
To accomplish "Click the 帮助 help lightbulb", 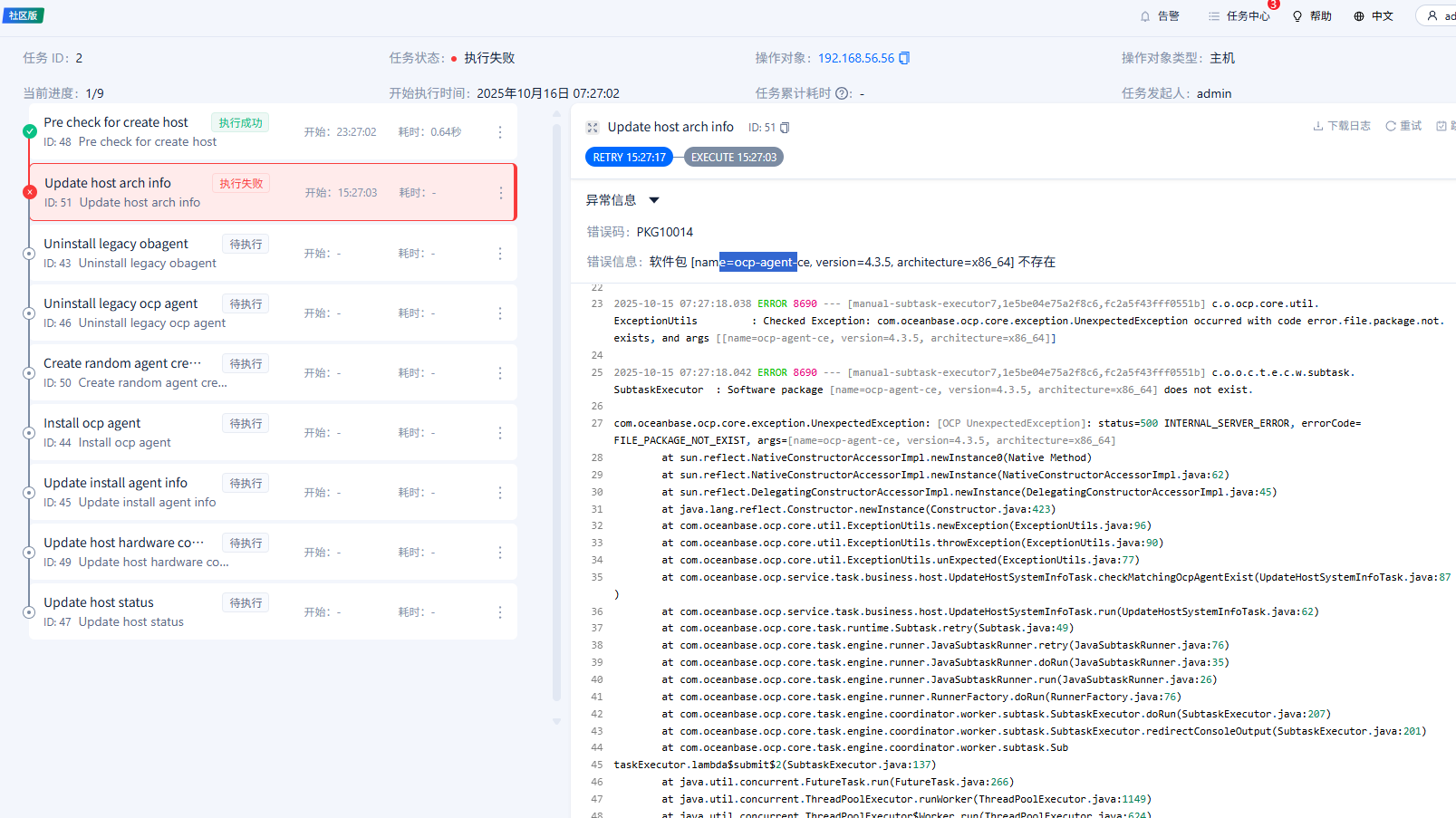I will click(x=1311, y=16).
